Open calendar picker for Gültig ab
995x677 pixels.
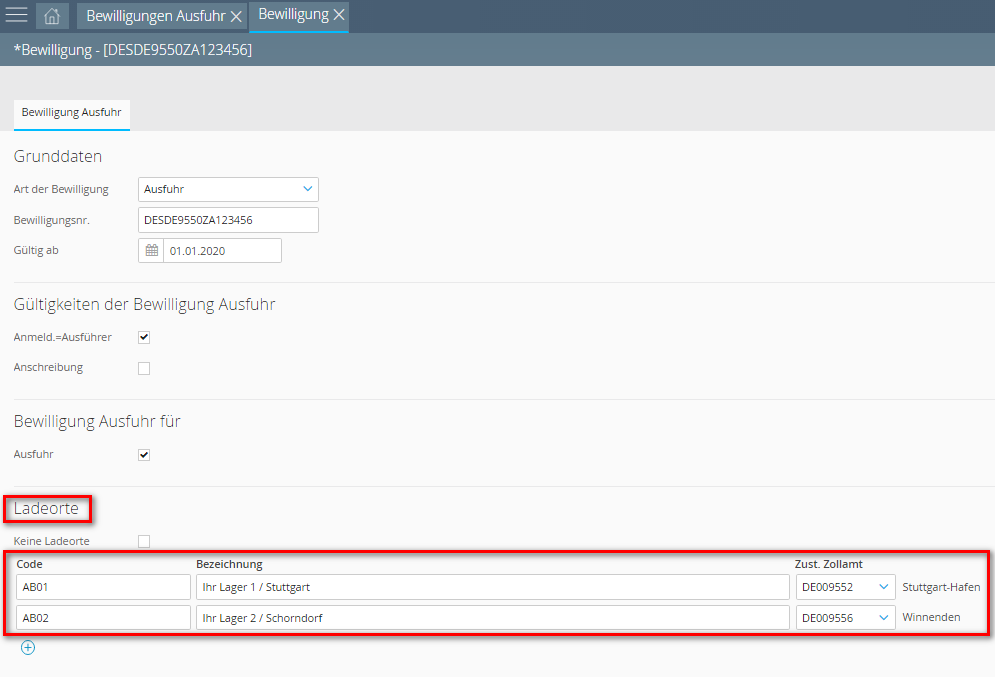coord(152,251)
